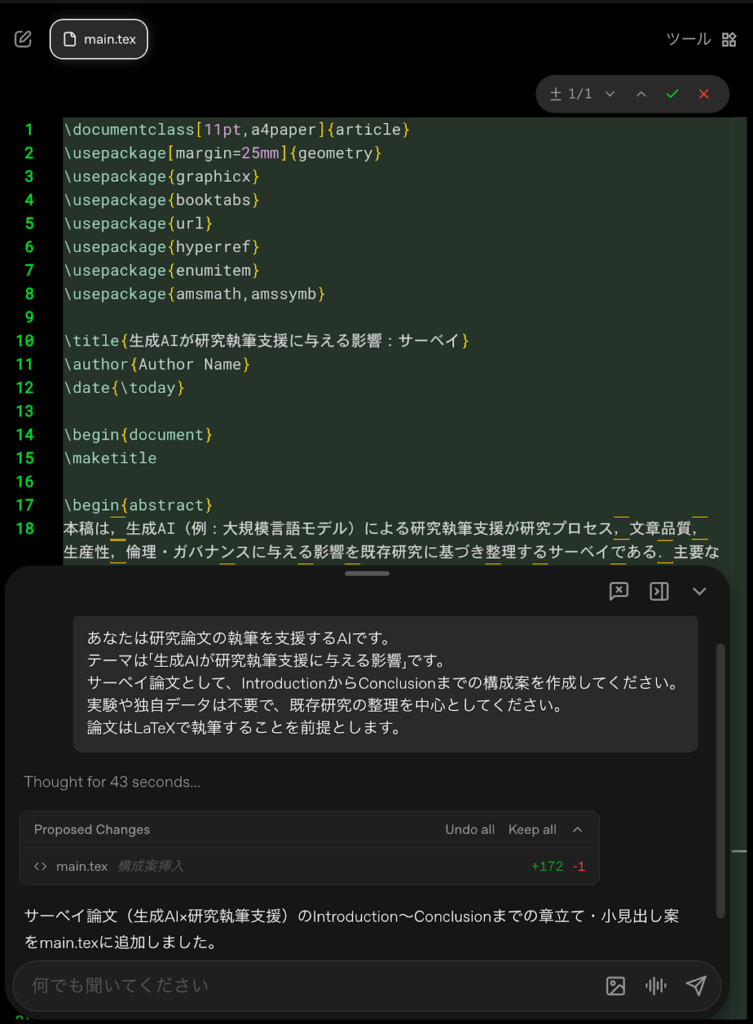Reject the change with the red X
753x1024 pixels.
[x=703, y=93]
